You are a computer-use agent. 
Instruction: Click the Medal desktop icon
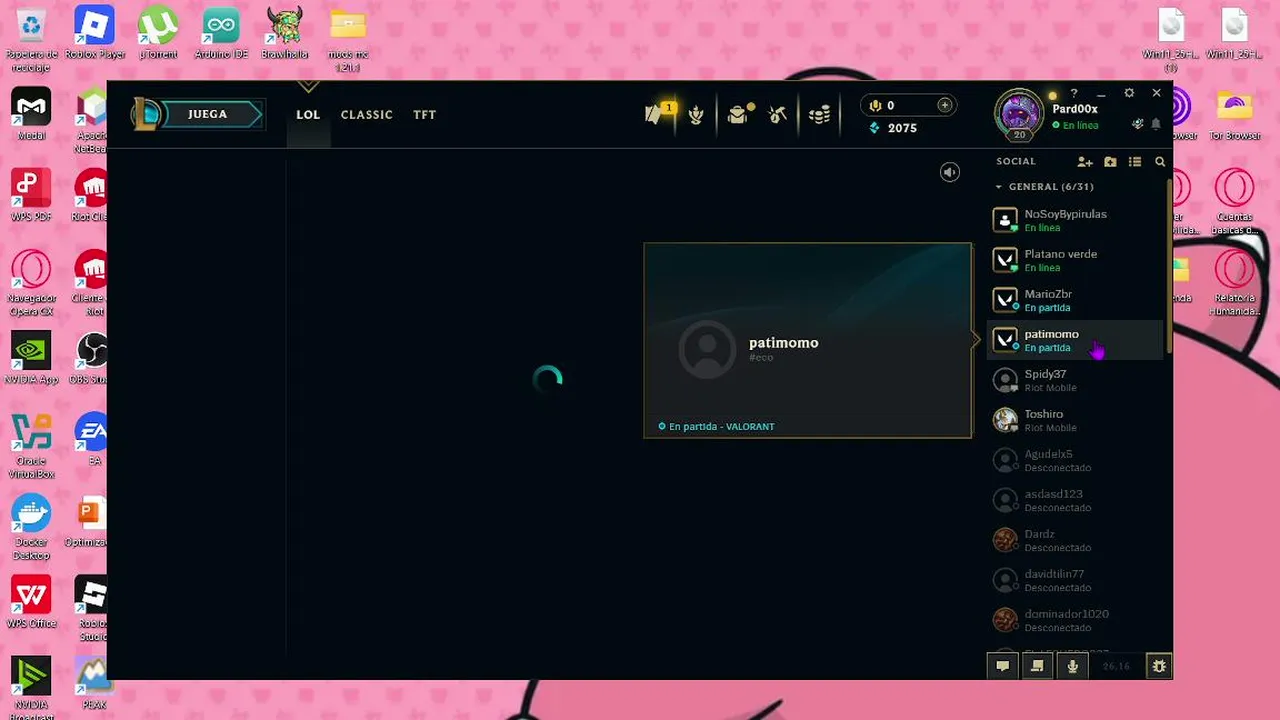[x=31, y=114]
